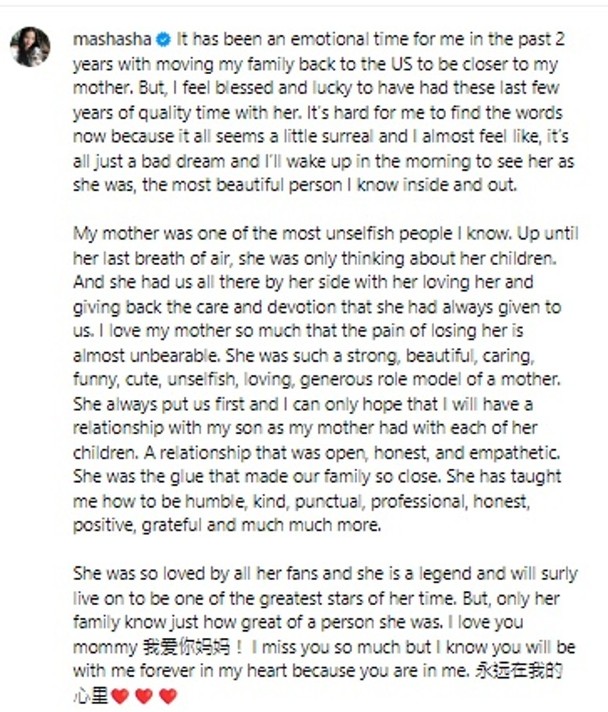
Task: Click the characters 心里 before the hearts
Action: 91,696
